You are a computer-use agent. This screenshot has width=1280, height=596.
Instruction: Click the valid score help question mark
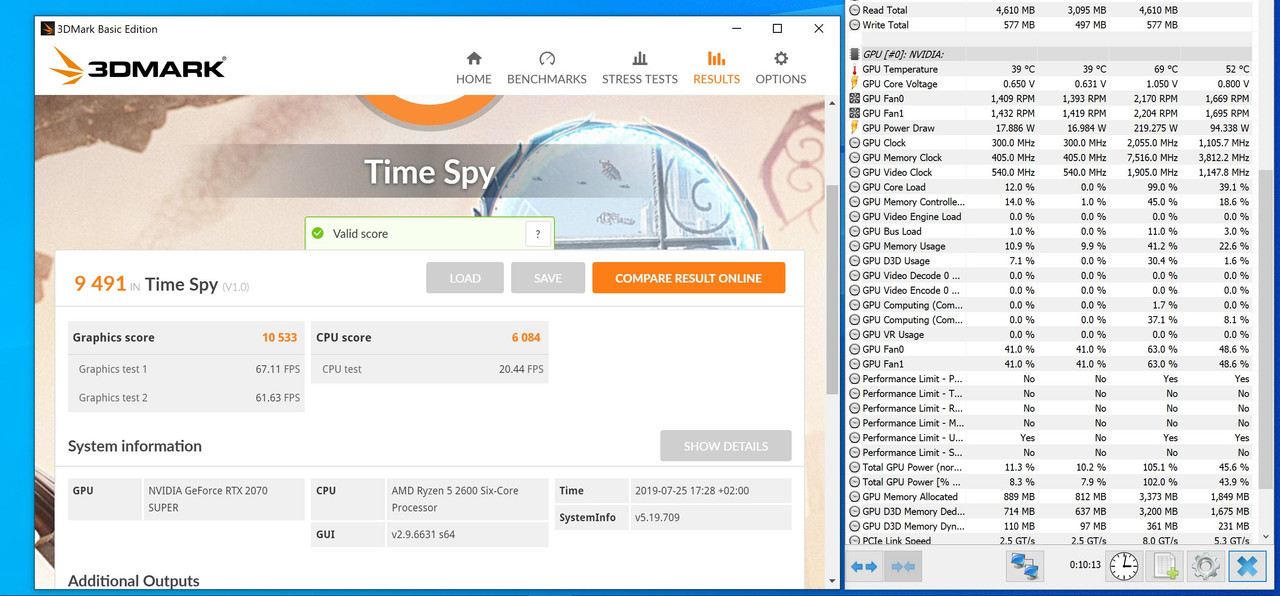(x=538, y=234)
